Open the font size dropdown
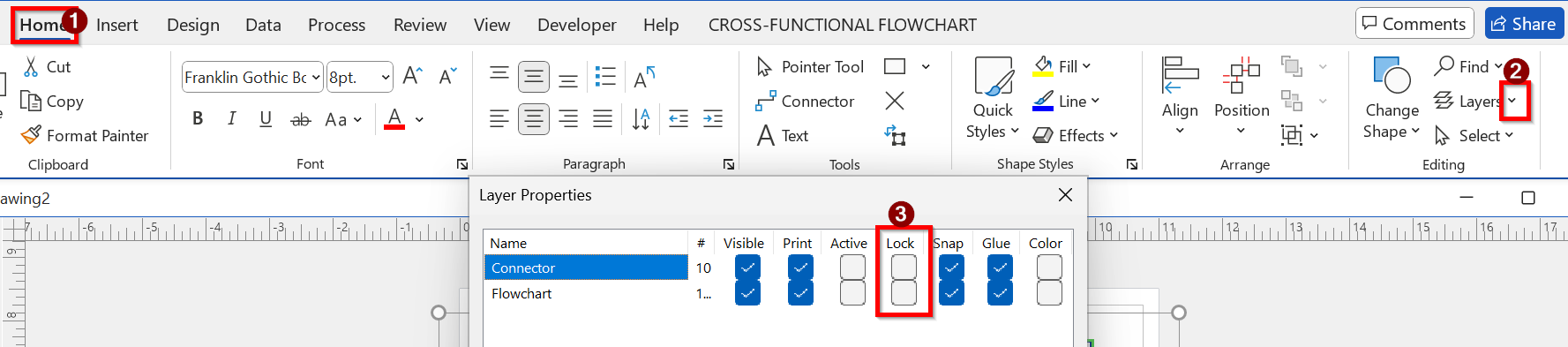The image size is (1568, 347). click(386, 78)
